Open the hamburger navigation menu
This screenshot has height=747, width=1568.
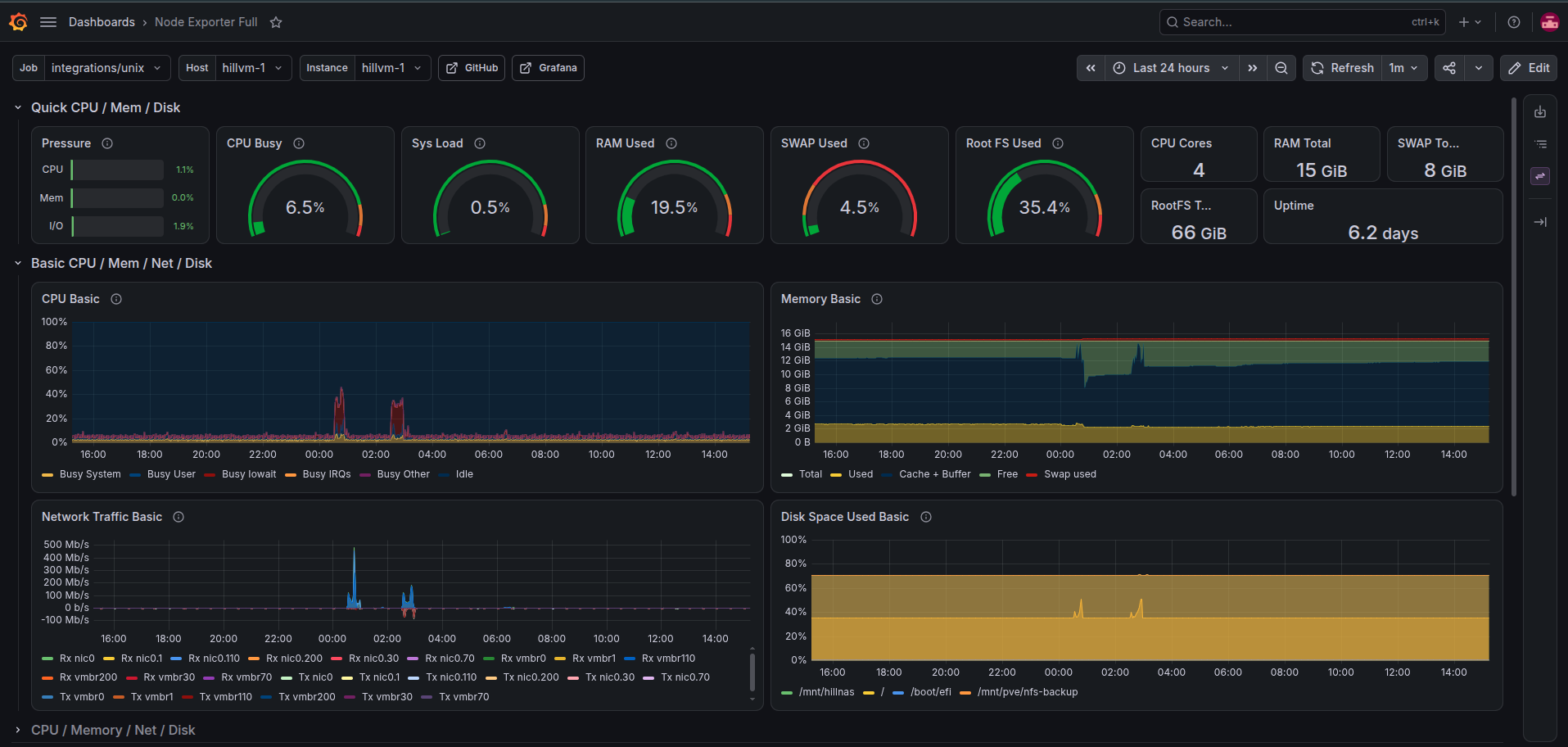click(48, 22)
